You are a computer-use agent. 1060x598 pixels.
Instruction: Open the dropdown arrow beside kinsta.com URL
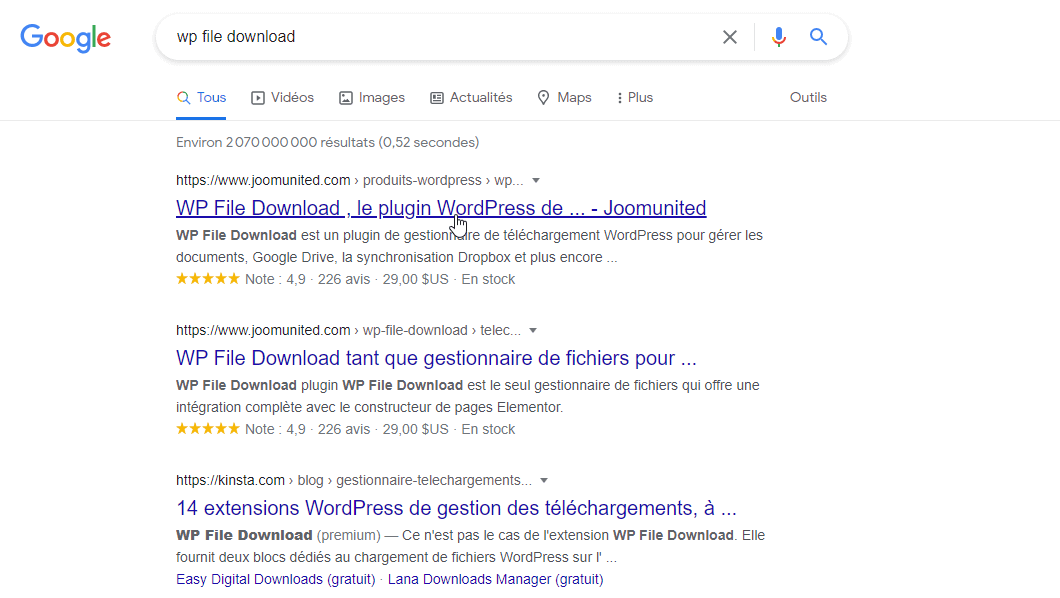click(x=544, y=480)
